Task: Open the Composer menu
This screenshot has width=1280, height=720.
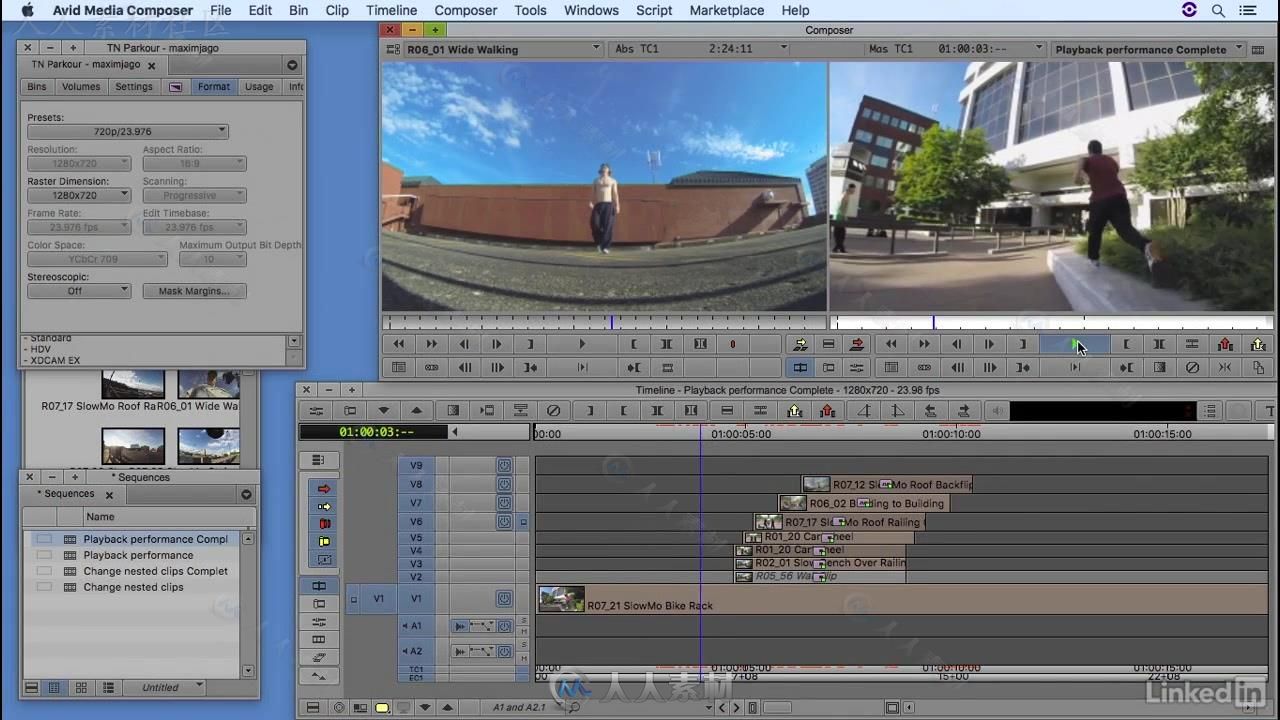Action: 465,10
